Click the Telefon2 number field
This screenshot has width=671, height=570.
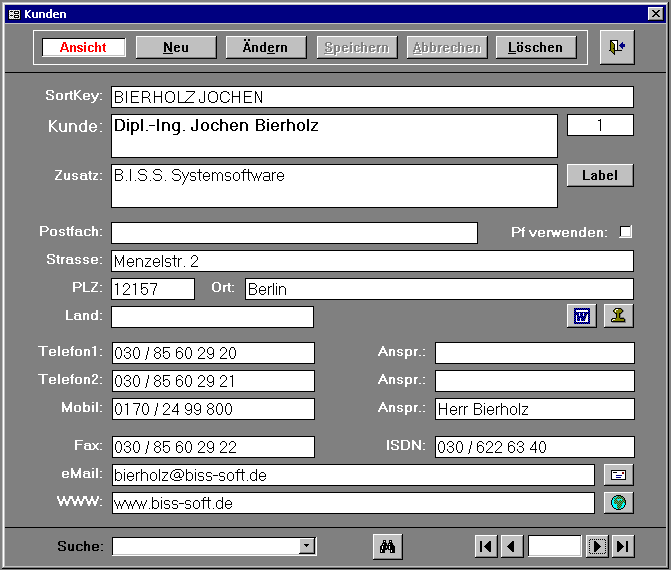click(x=213, y=381)
